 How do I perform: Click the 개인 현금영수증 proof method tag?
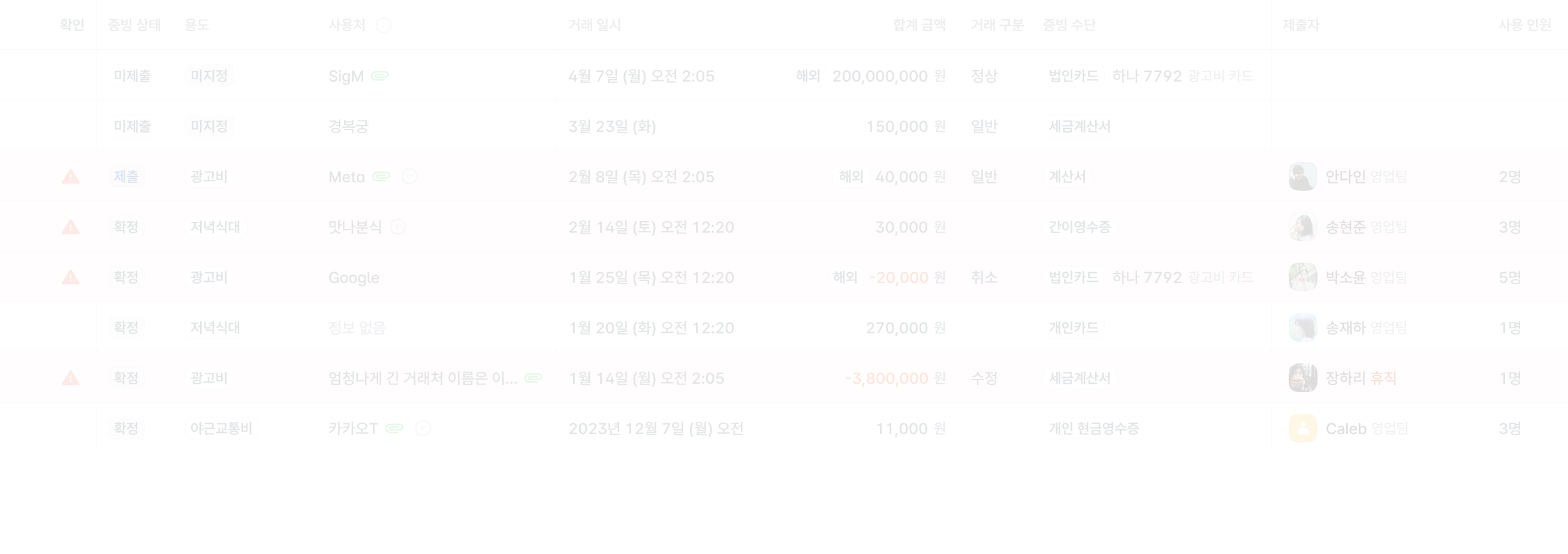[1093, 429]
